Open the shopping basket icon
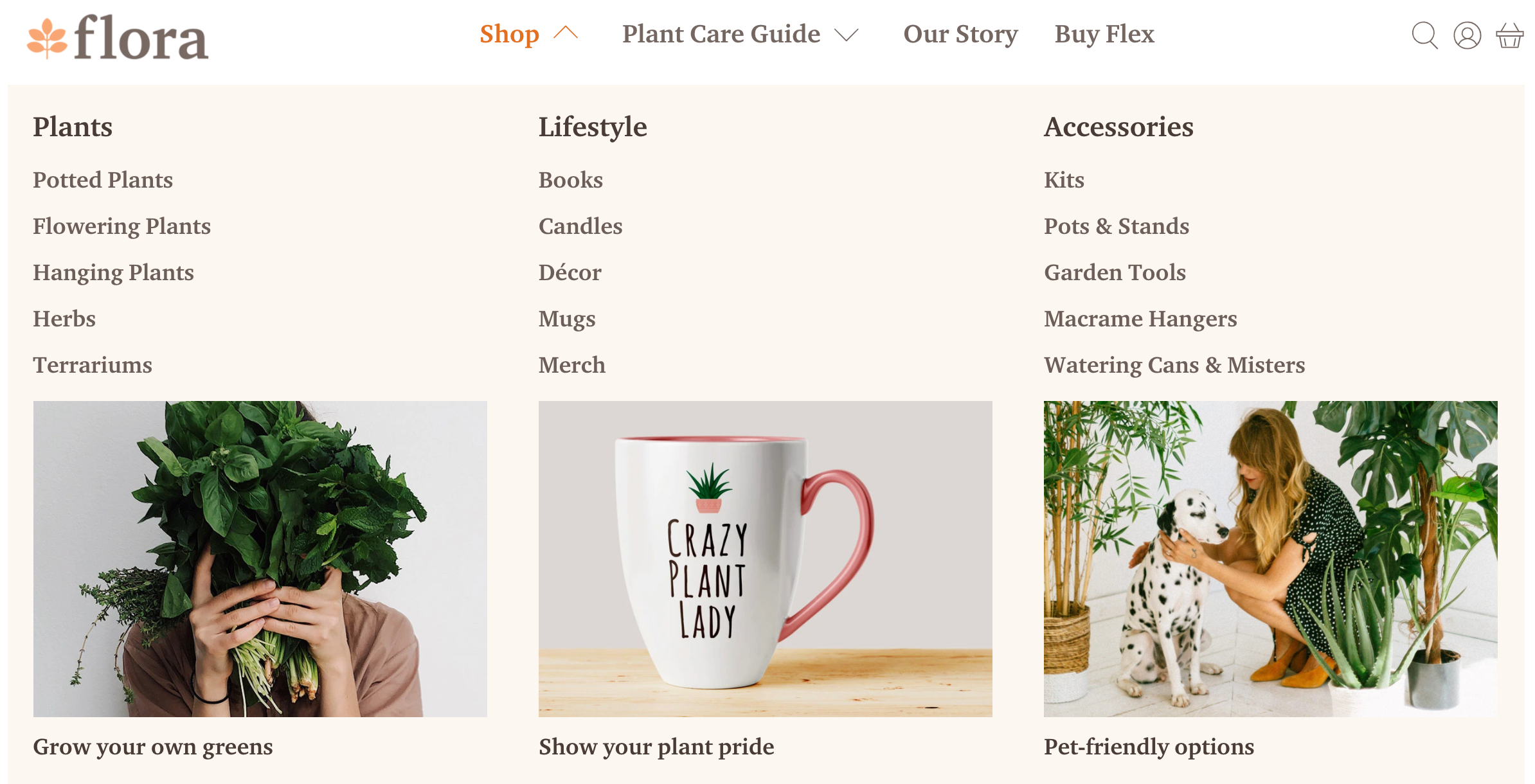 tap(1509, 35)
